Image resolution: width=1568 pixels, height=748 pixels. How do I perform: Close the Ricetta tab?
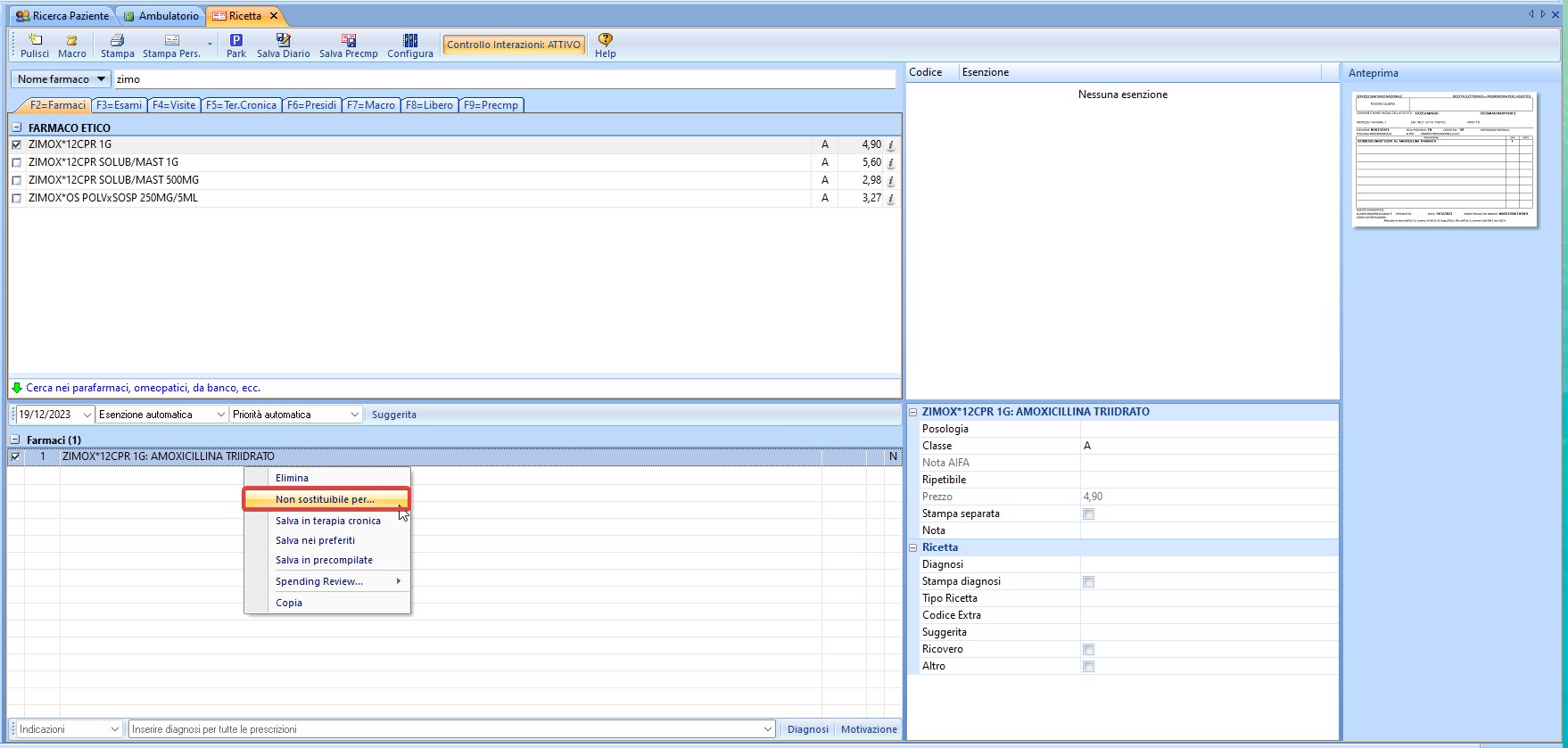coord(274,16)
